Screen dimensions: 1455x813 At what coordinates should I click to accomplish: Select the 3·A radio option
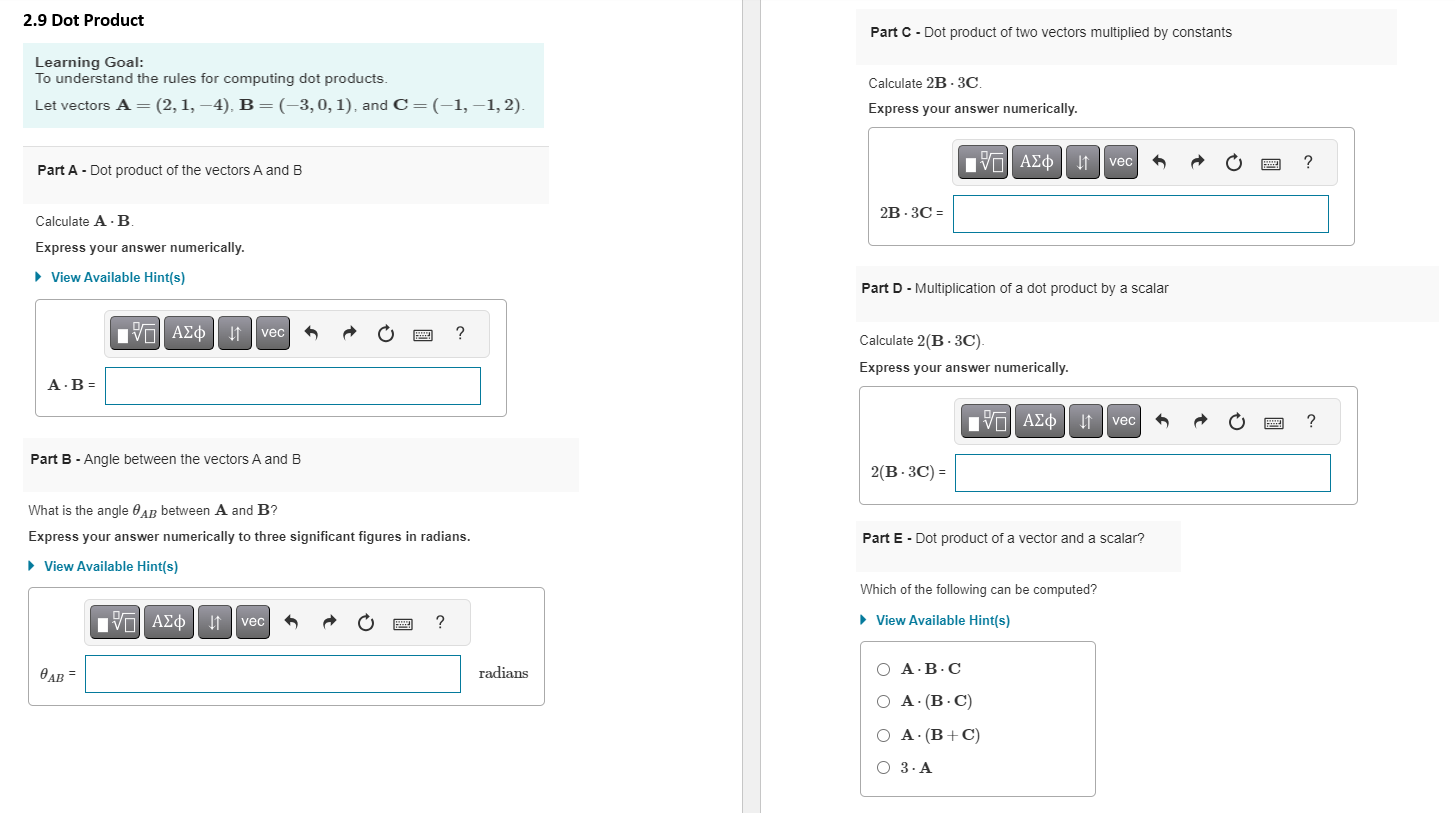click(x=883, y=767)
